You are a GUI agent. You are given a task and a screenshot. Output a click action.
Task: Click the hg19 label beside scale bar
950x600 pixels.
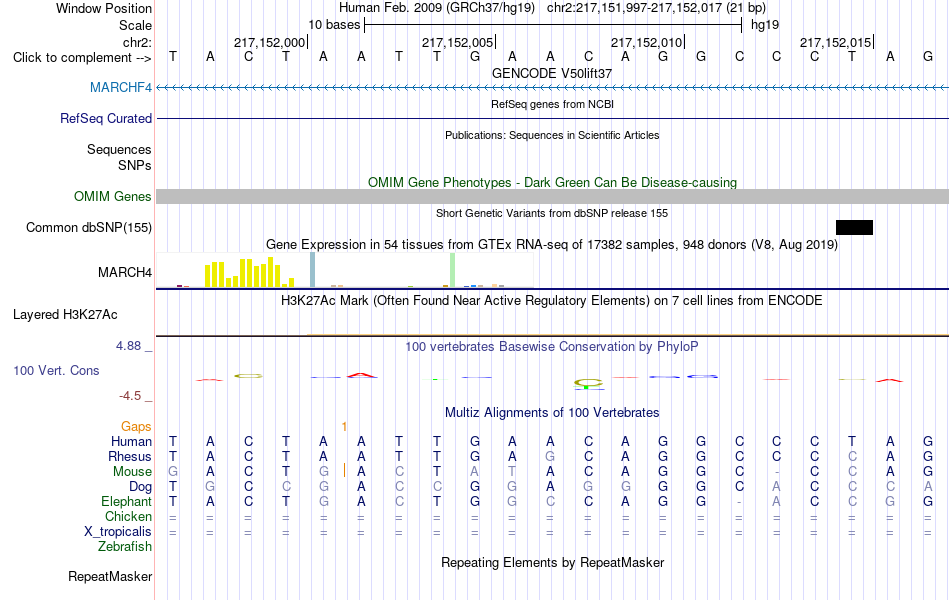[765, 25]
